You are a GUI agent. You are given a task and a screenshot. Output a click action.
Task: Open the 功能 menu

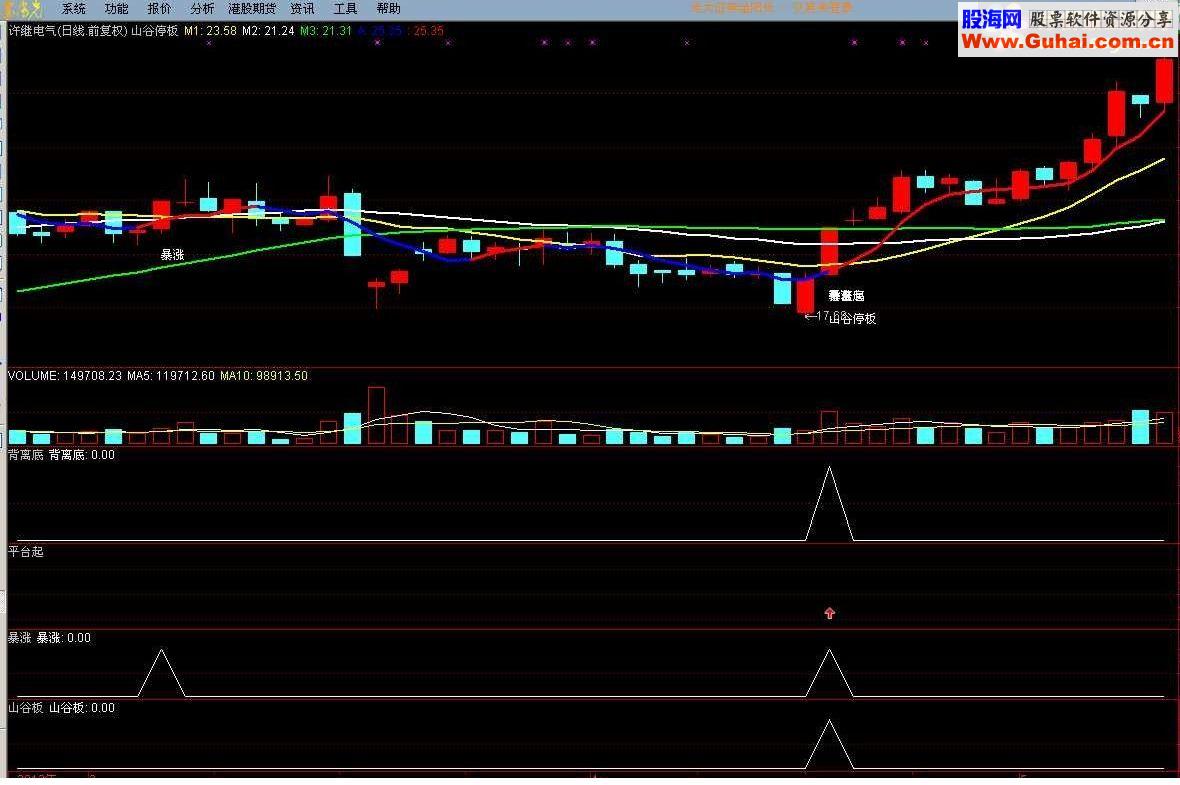click(x=117, y=9)
